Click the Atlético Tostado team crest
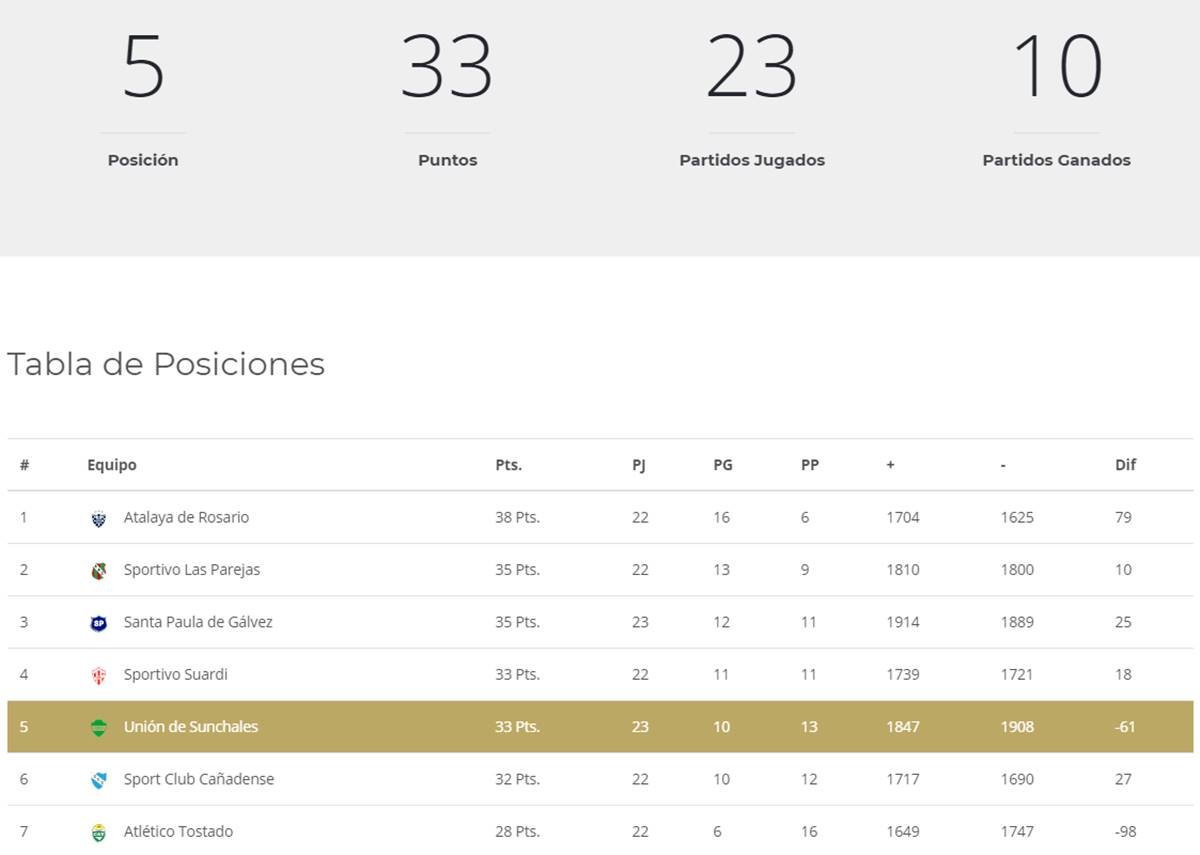The width and height of the screenshot is (1200, 855). point(98,832)
